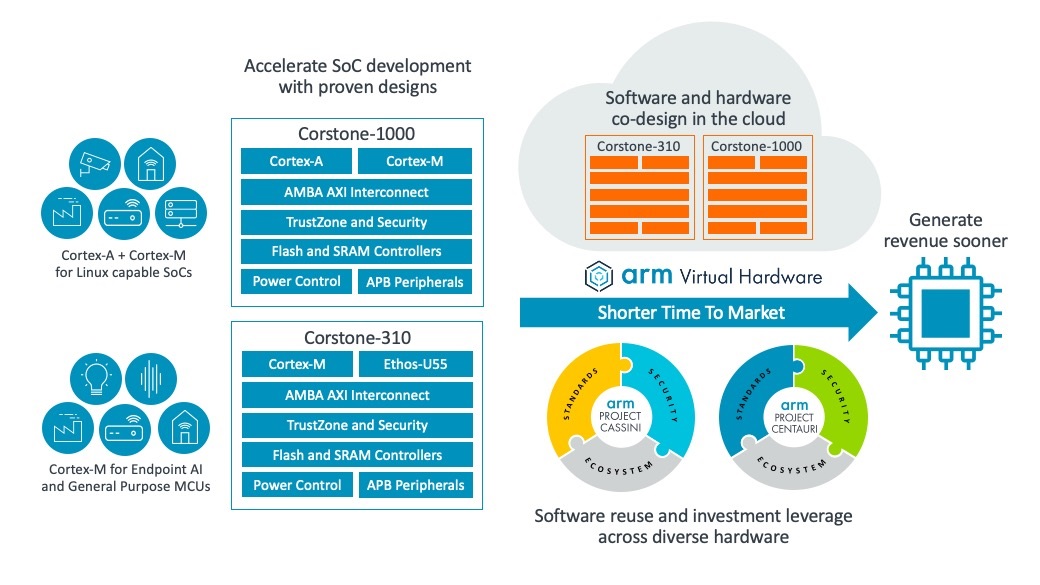Click Flash and SRAM Controllers in Corstone-1000
Image resolution: width=1040 pixels, height=585 pixels.
(x=356, y=251)
